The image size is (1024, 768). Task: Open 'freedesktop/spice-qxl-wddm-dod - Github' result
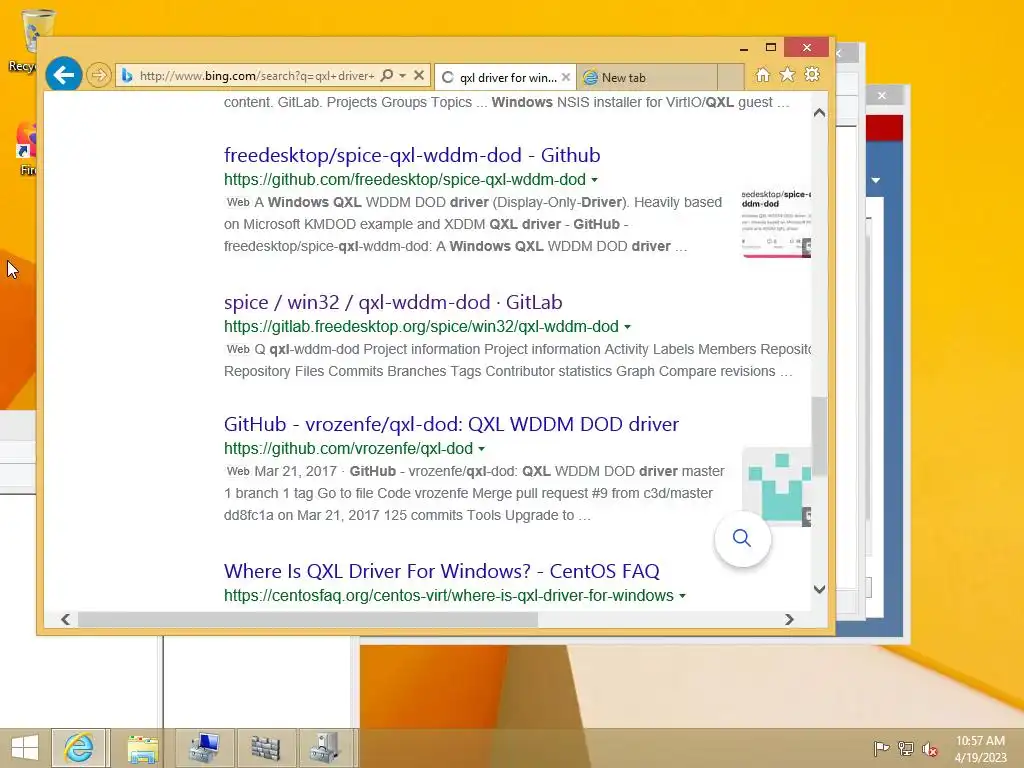pos(412,155)
